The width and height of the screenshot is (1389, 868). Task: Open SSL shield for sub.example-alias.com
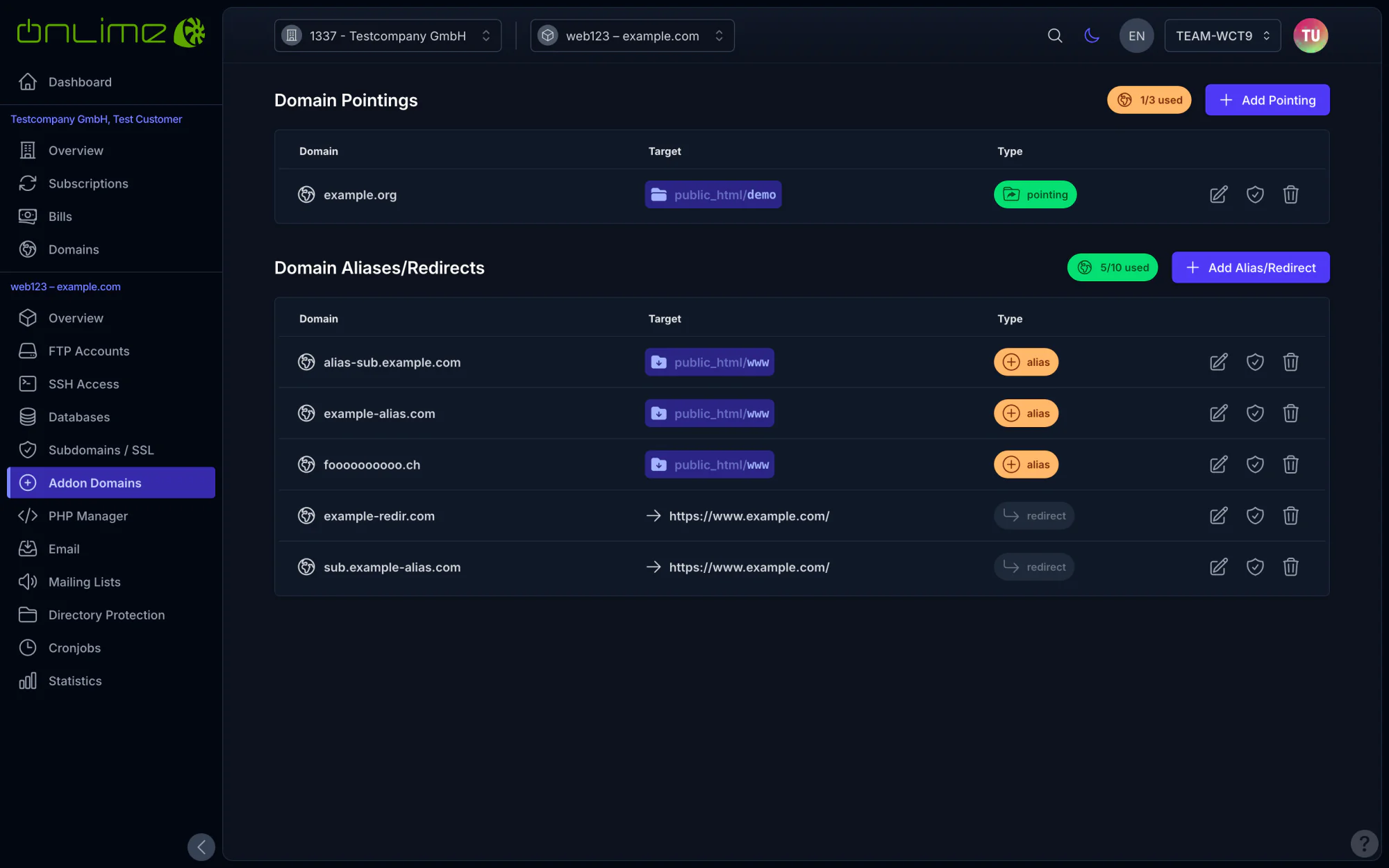click(1255, 567)
